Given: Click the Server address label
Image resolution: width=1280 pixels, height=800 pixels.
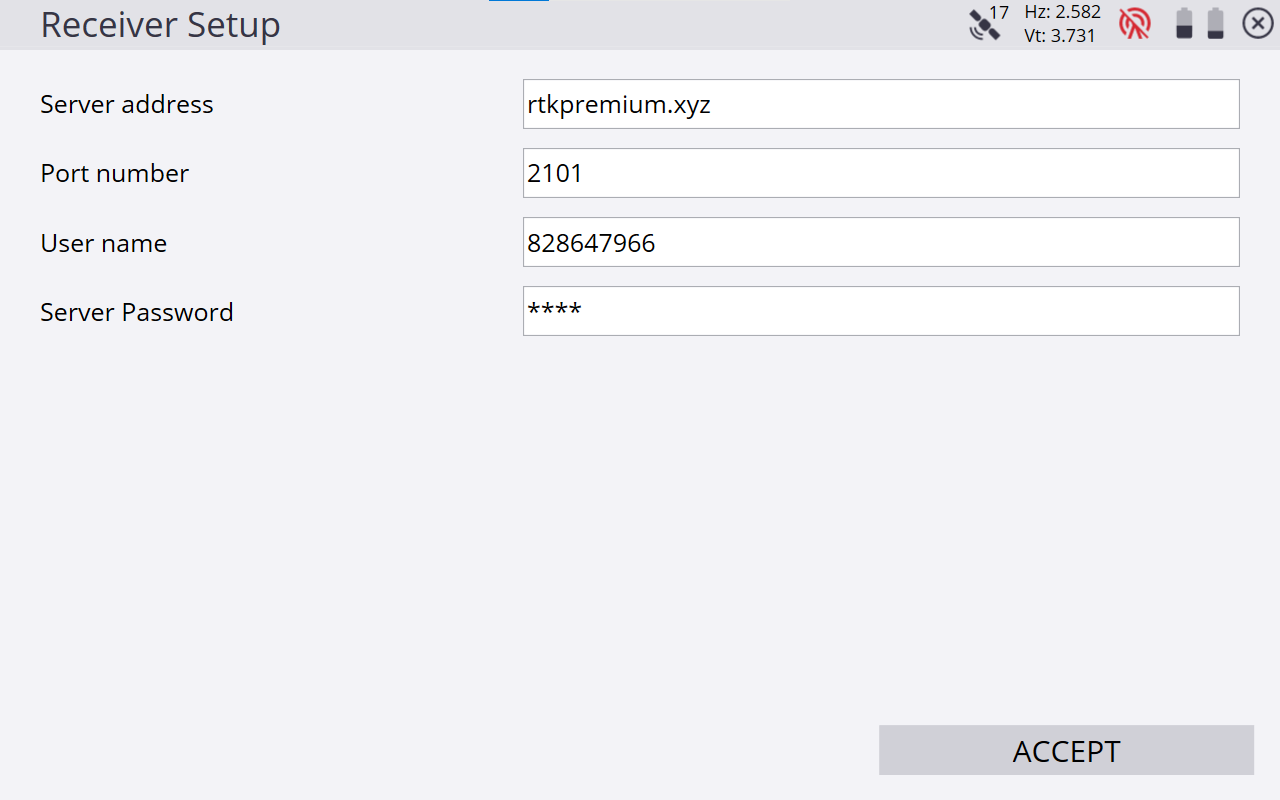Looking at the screenshot, I should click(127, 104).
